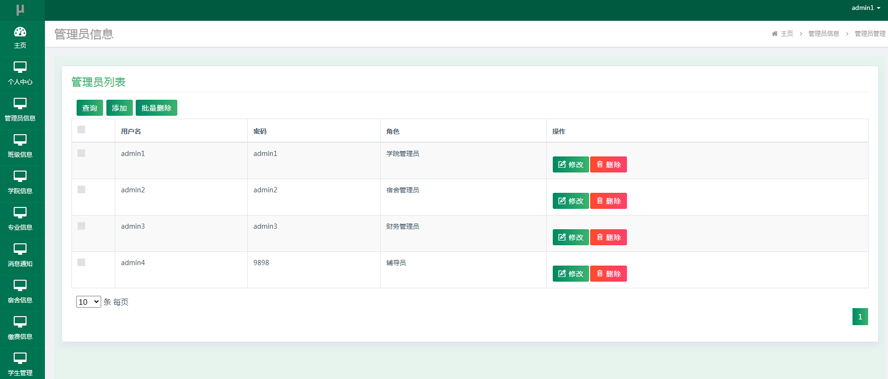
Task: Tick the checkbox for admin1 row
Action: (x=81, y=153)
